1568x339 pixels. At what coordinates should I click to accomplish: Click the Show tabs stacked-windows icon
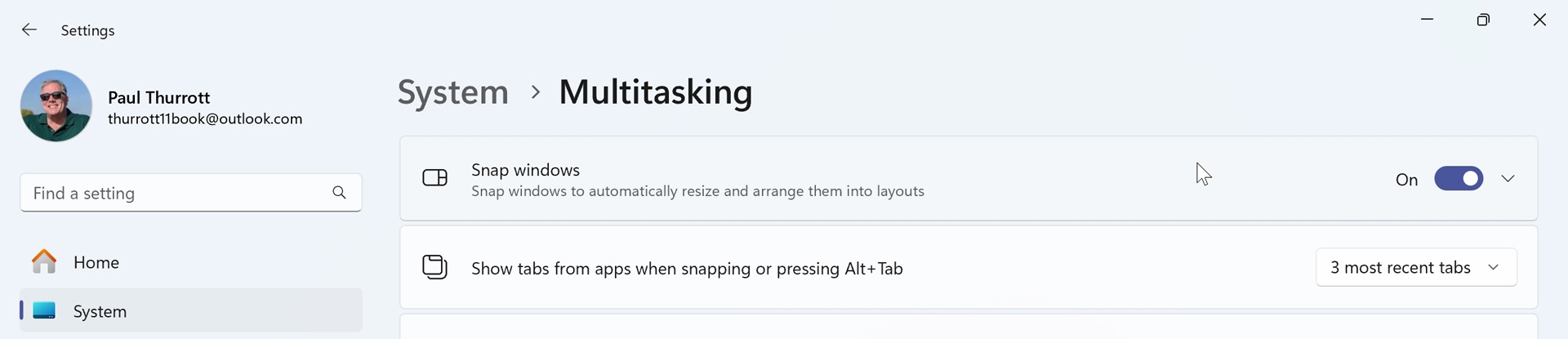[434, 267]
